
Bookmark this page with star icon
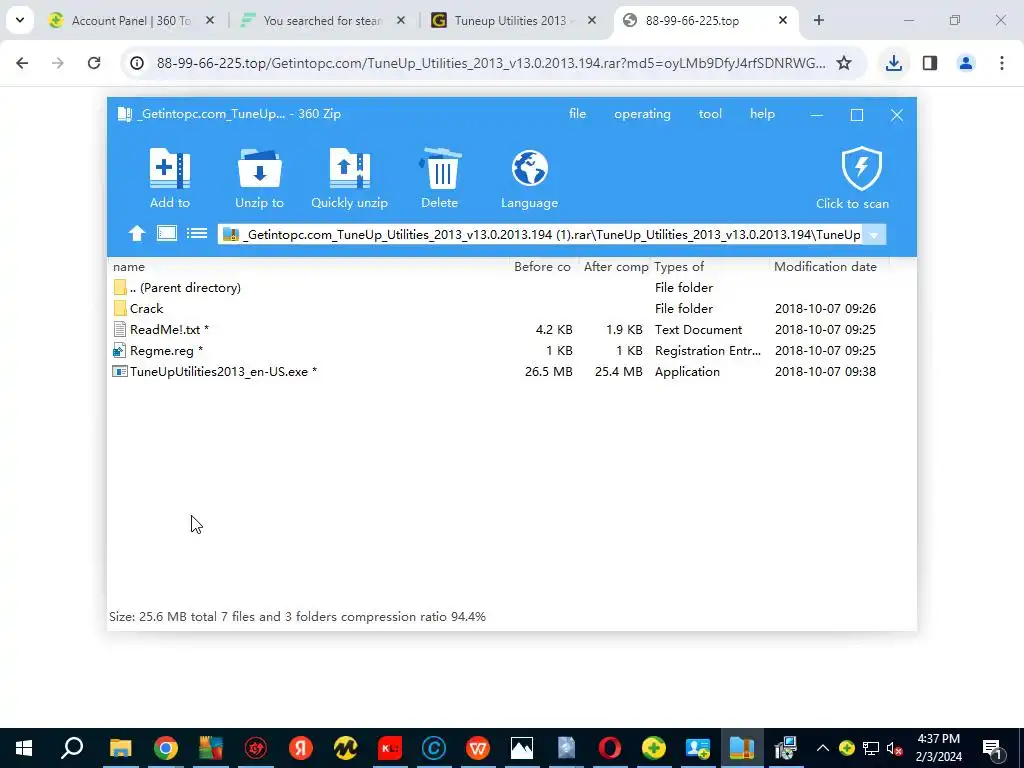[x=844, y=63]
